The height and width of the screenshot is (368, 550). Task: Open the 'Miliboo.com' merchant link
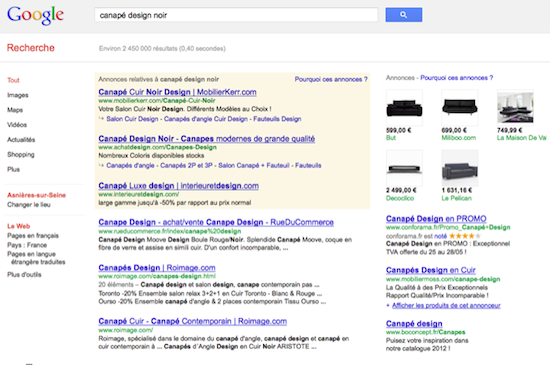tap(458, 138)
